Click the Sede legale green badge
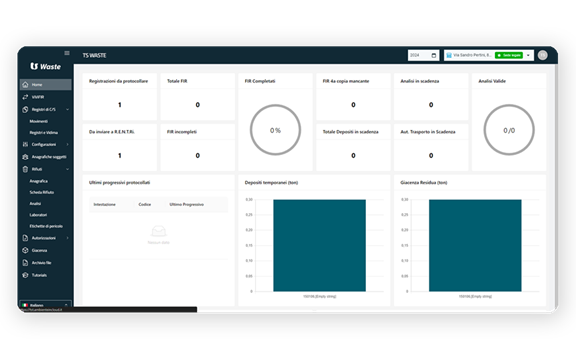The height and width of the screenshot is (362, 576). [x=509, y=55]
